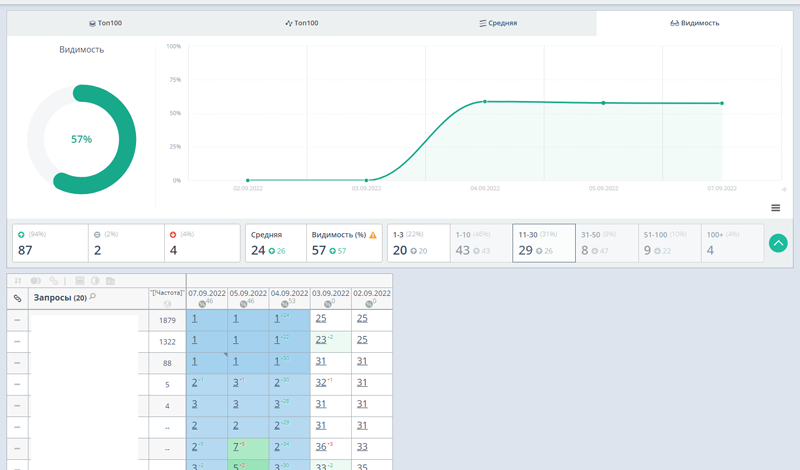Click the link icon in table header
Image resolution: width=800 pixels, height=470 pixels.
coord(17,298)
